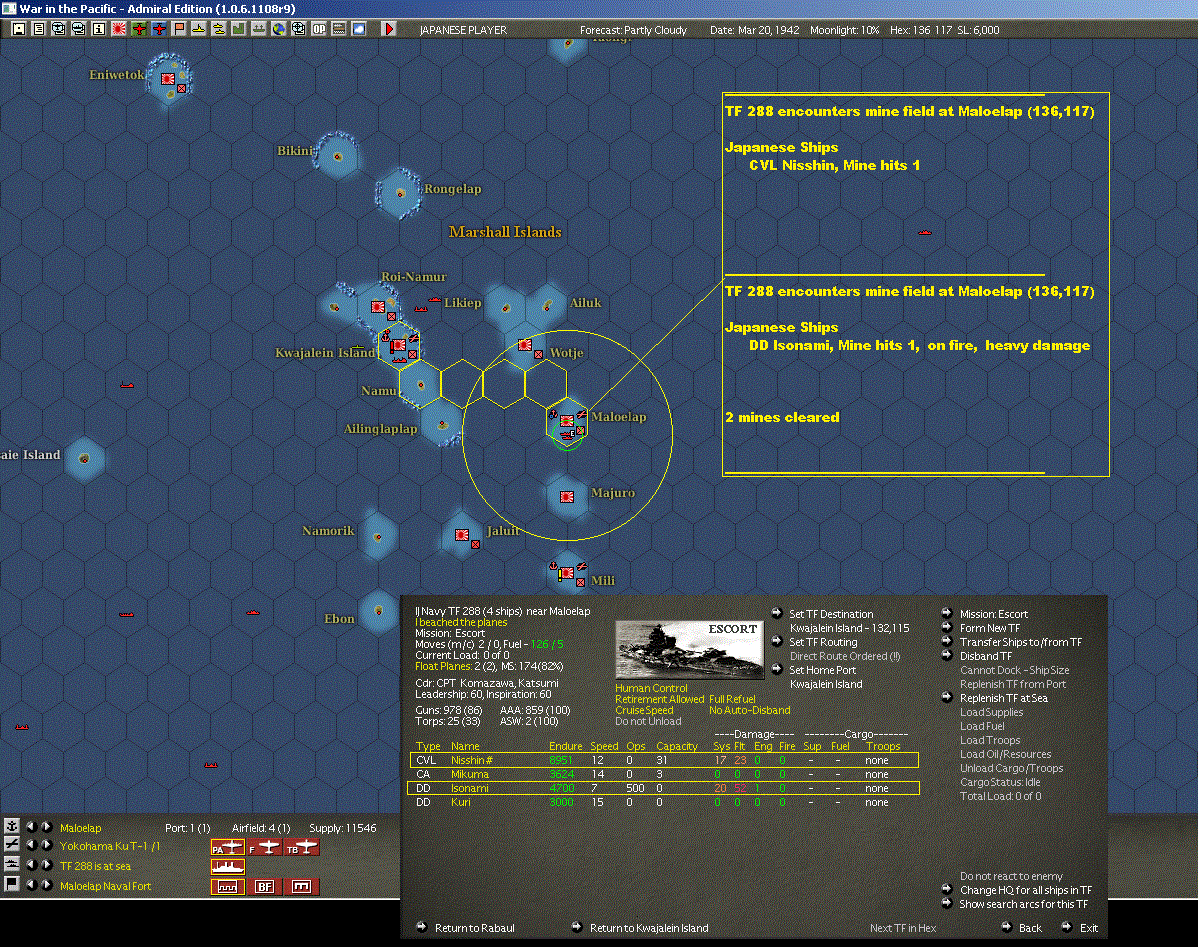Click the anchor port icon beside Maloelap
Image resolution: width=1198 pixels, height=947 pixels.
pos(11,826)
